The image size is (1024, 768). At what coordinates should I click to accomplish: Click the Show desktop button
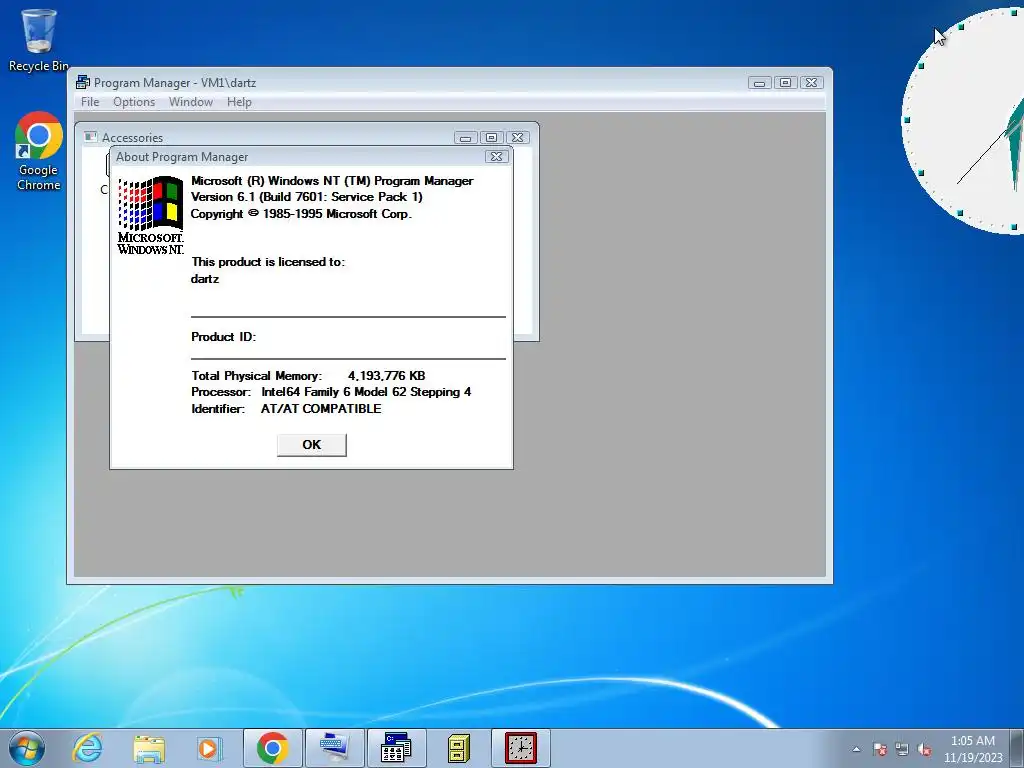pos(1018,748)
